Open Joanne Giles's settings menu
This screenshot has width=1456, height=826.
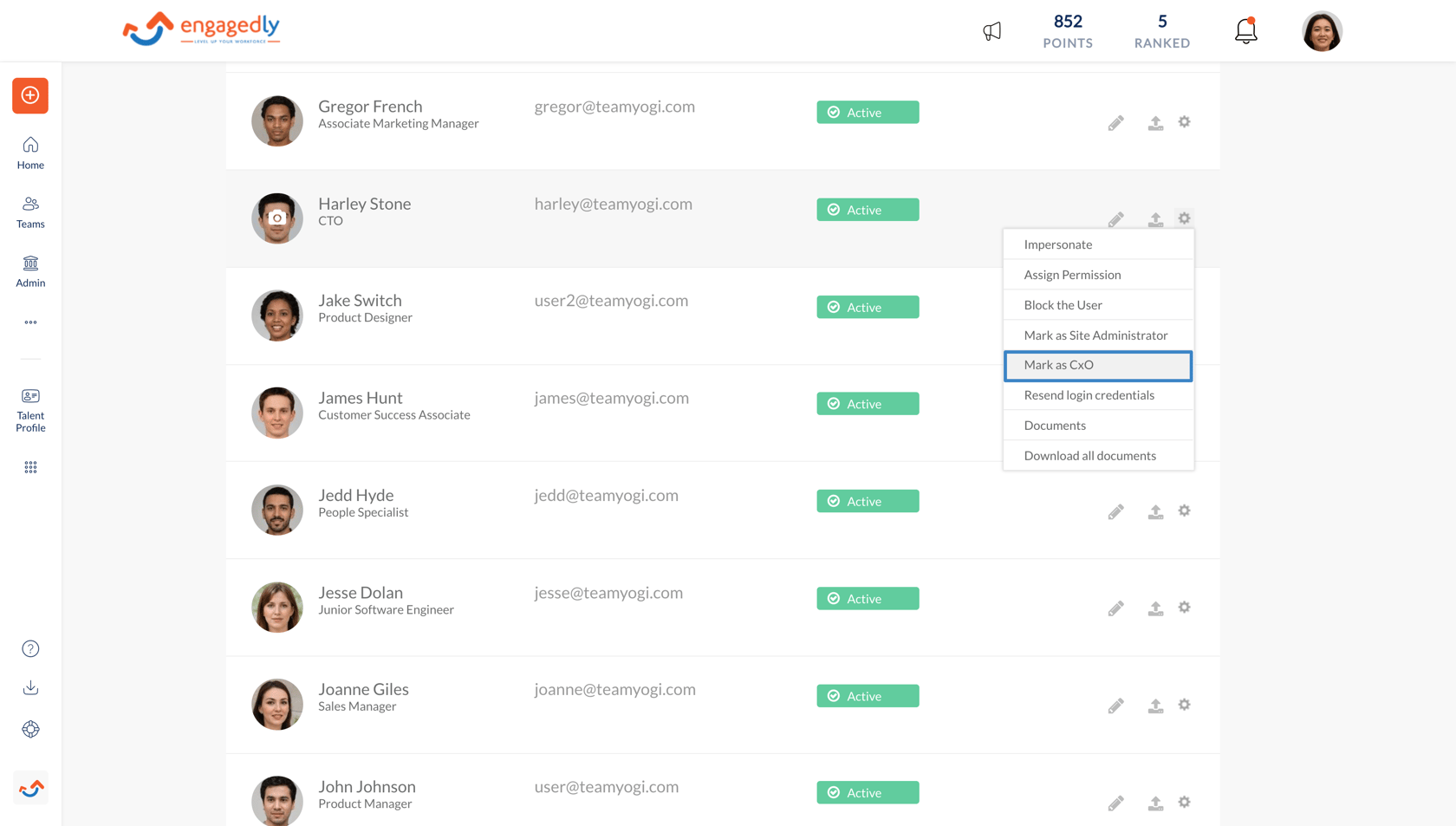(x=1184, y=705)
